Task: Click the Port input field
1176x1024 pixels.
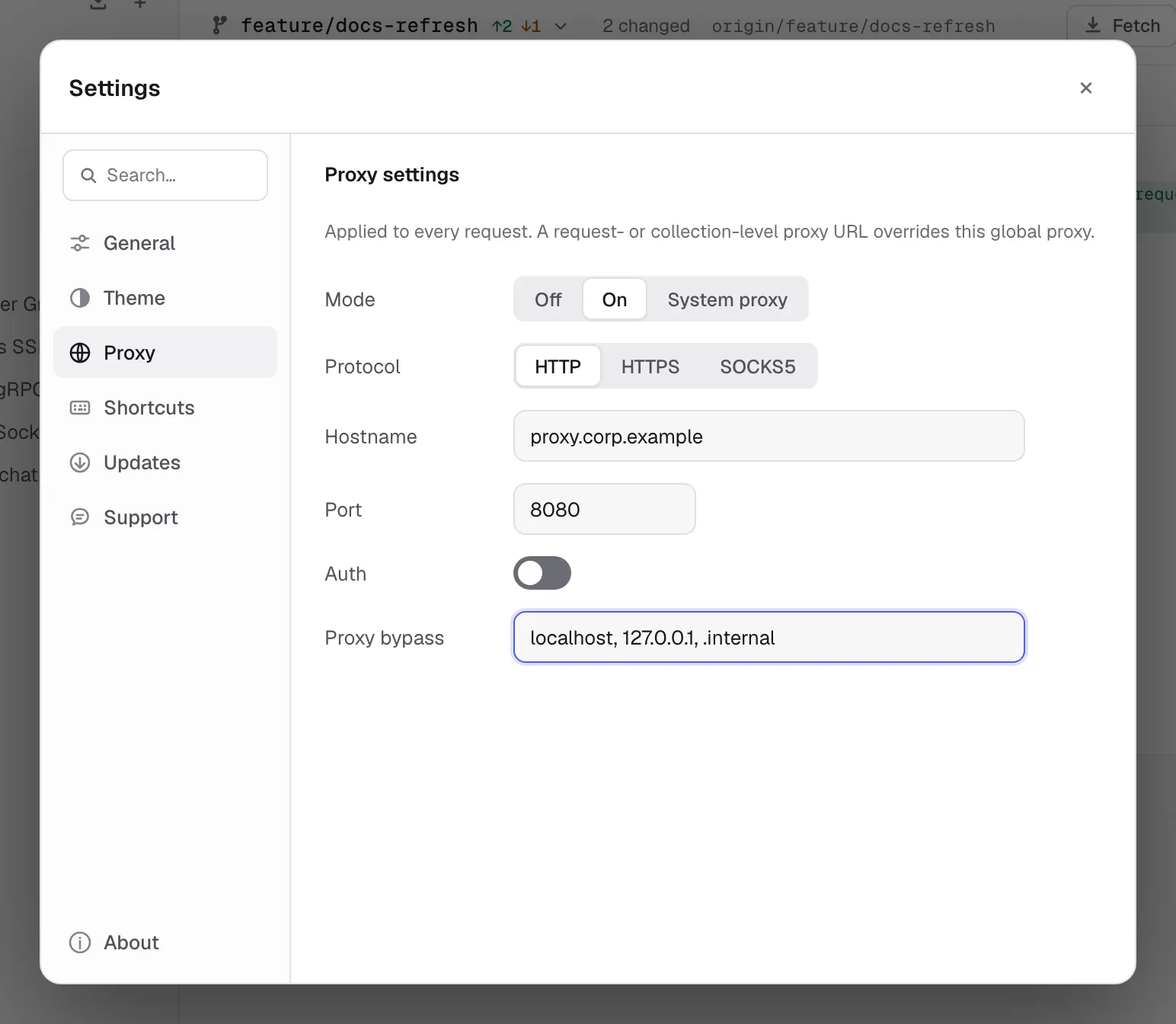Action: click(x=605, y=509)
